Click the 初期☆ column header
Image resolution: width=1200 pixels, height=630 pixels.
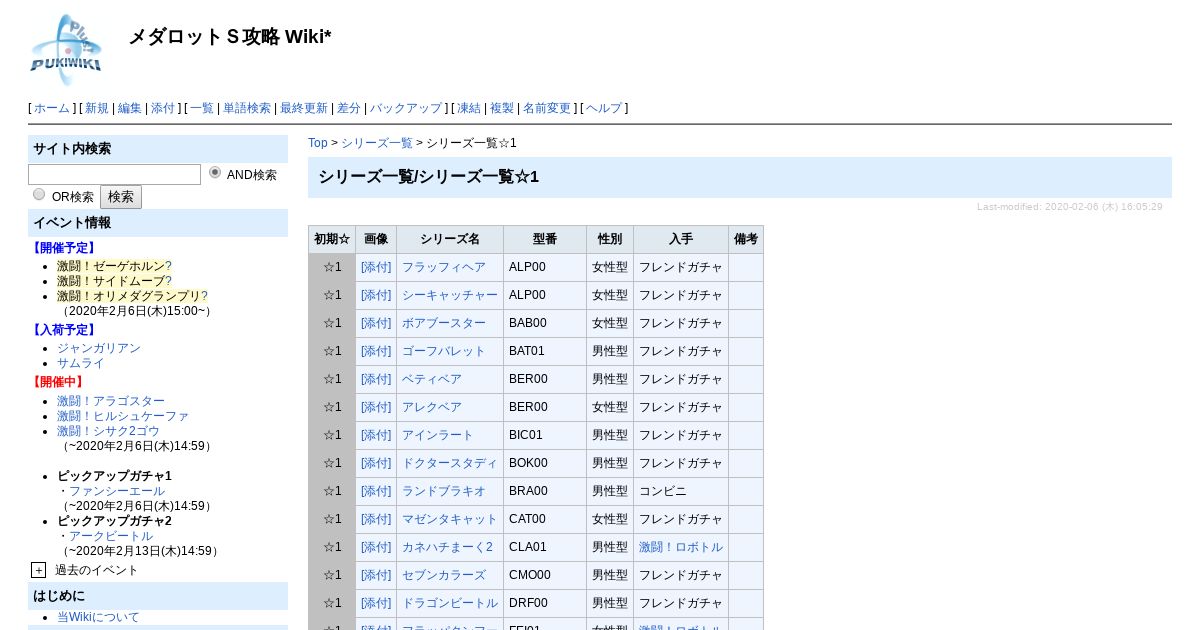(x=332, y=240)
